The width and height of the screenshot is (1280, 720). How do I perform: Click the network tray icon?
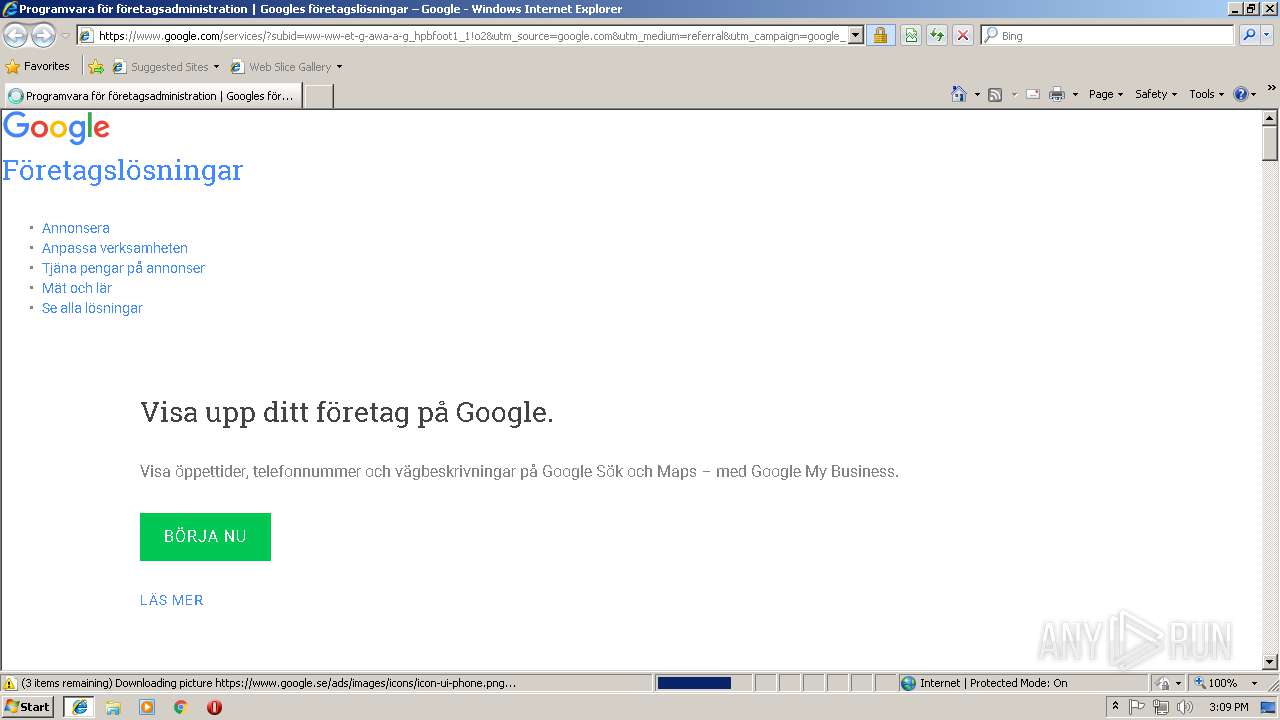point(1161,707)
